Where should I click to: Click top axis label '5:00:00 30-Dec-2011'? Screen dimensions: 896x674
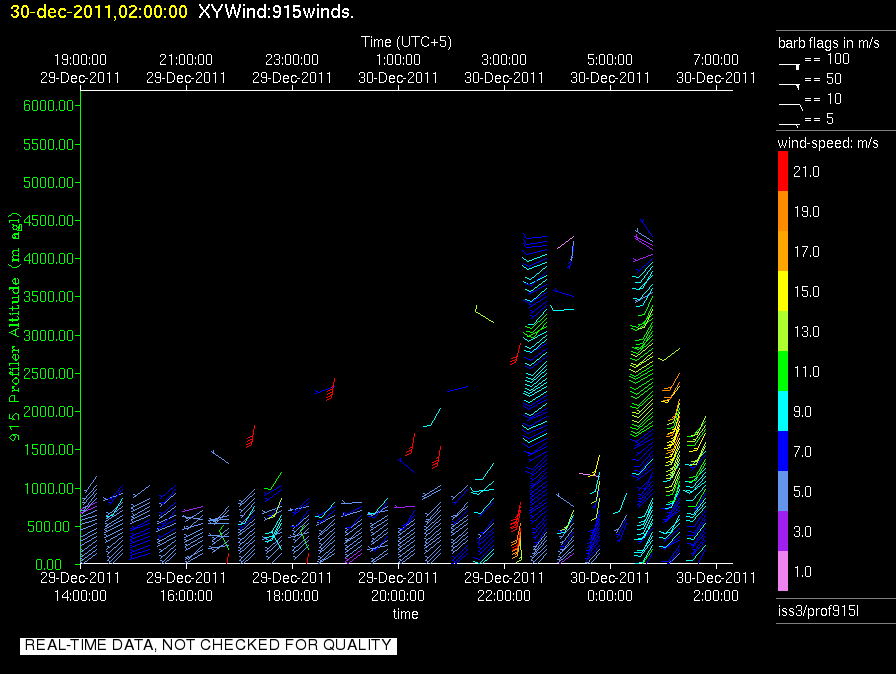610,69
